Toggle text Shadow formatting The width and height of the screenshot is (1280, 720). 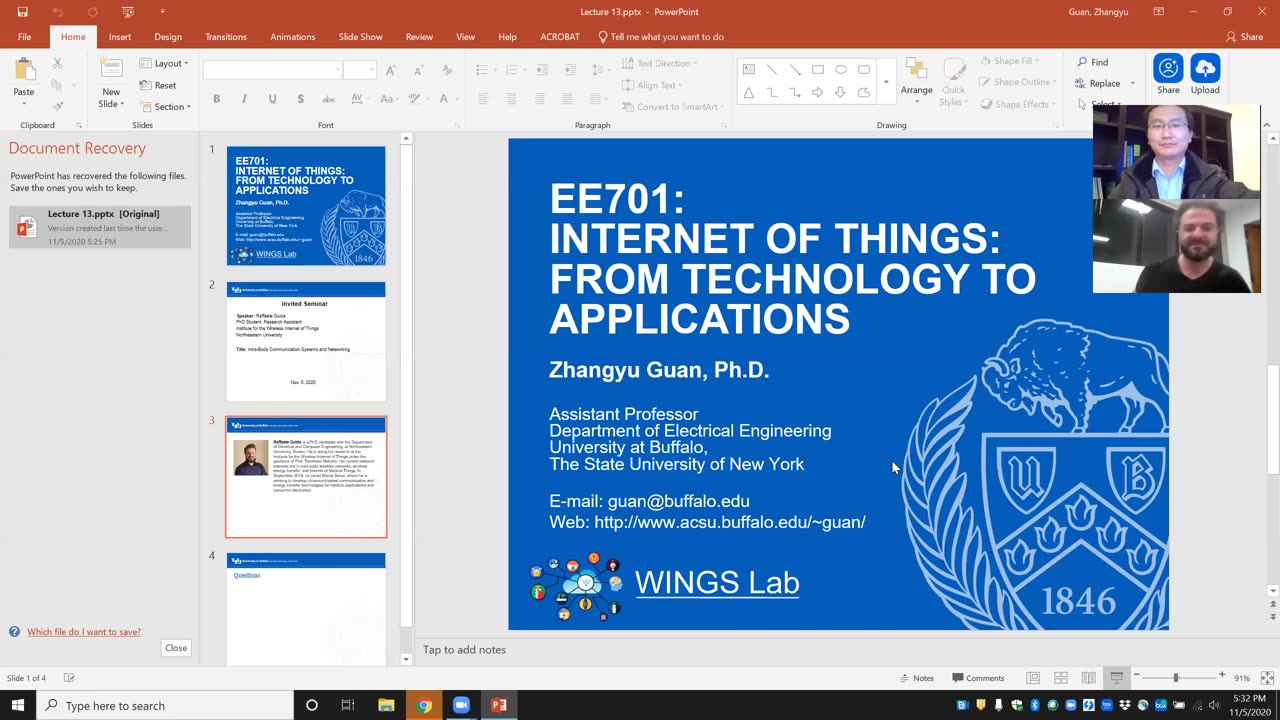pos(300,99)
